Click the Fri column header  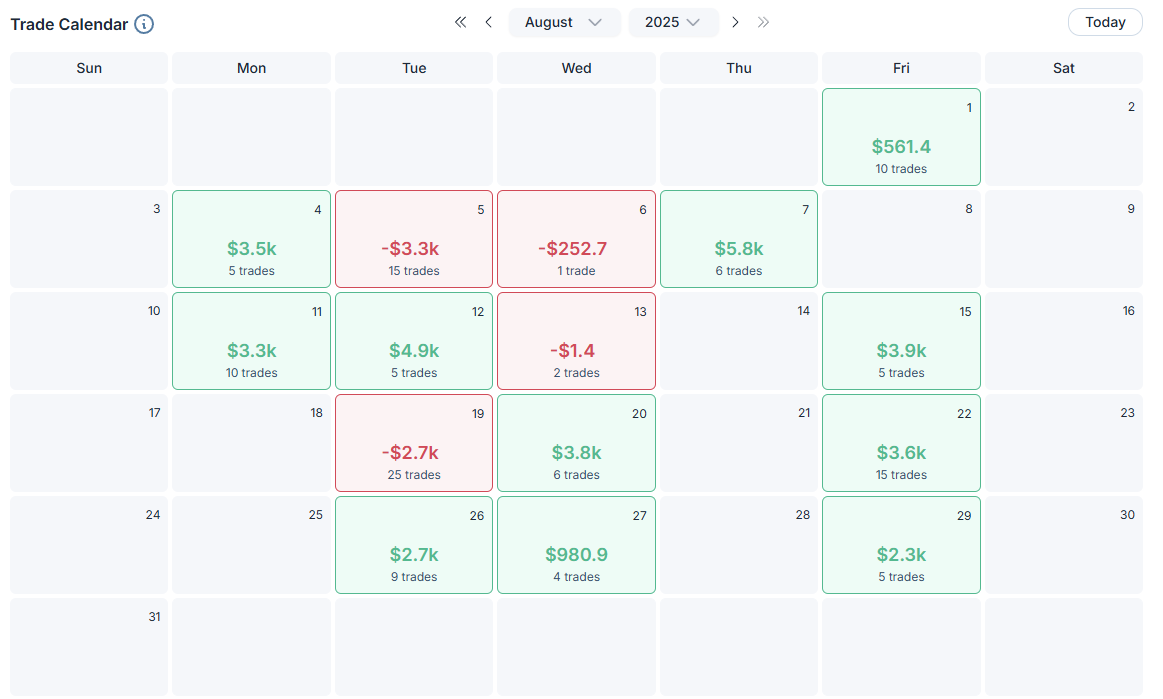coord(901,68)
